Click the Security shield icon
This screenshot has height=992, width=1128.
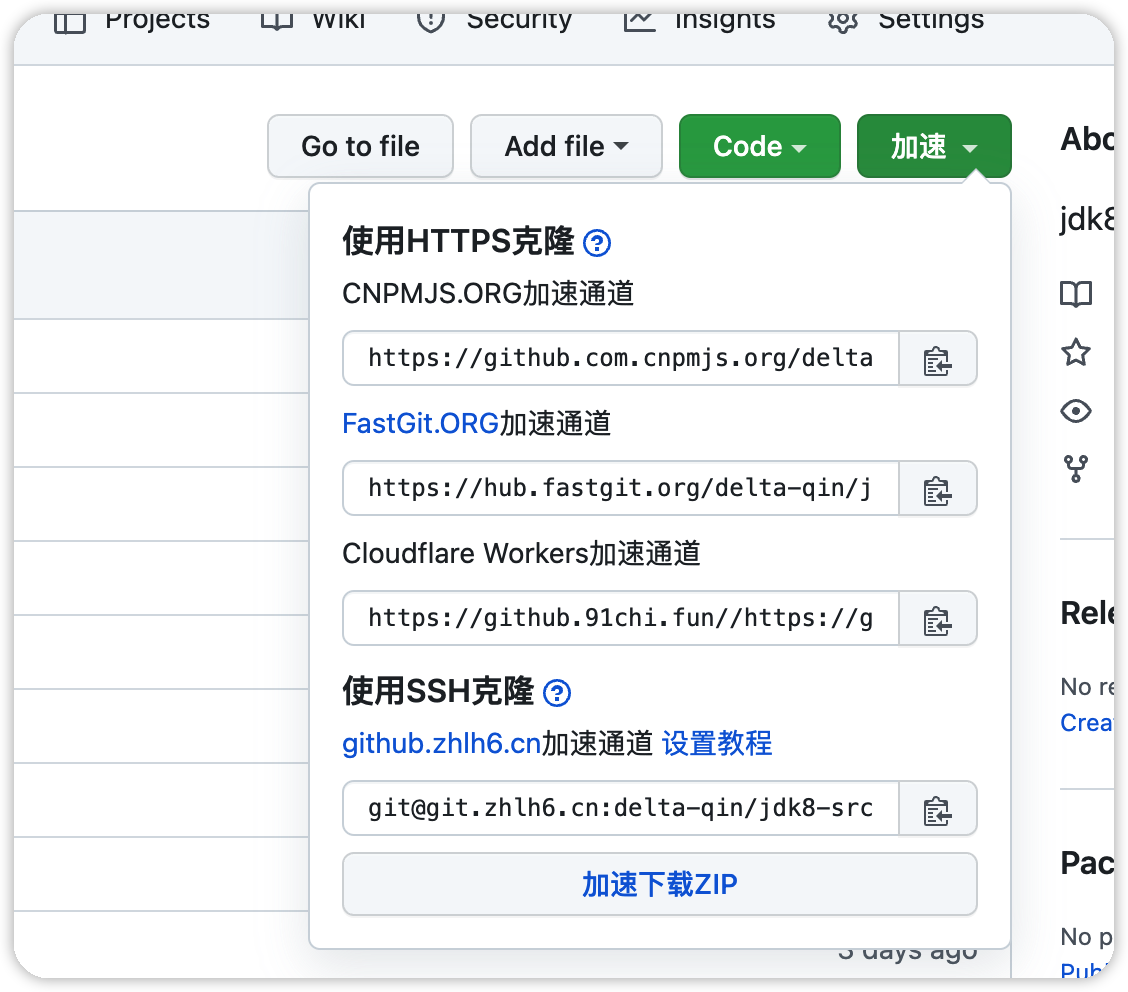(x=430, y=22)
